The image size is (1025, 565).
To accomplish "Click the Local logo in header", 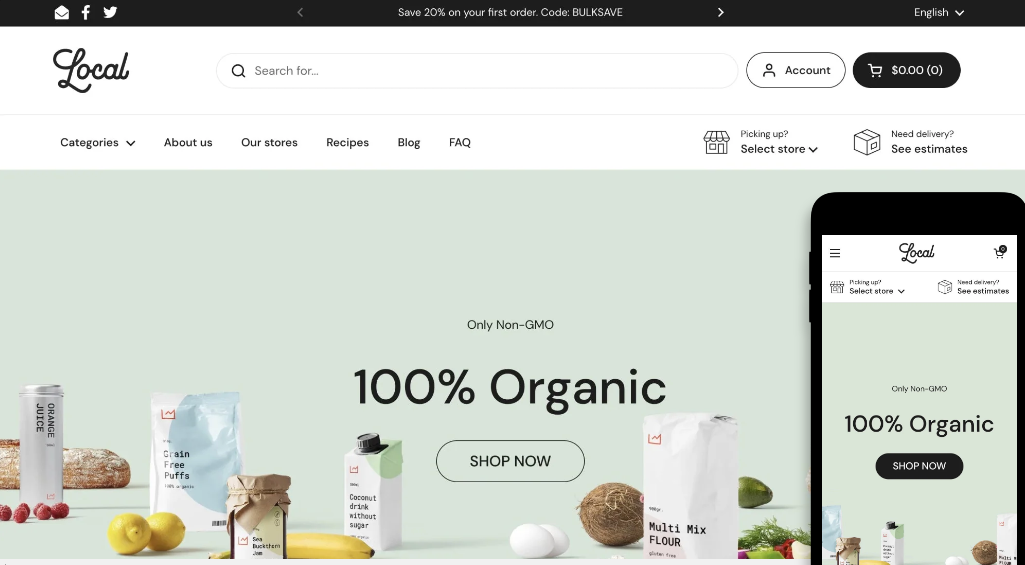I will click(x=91, y=70).
